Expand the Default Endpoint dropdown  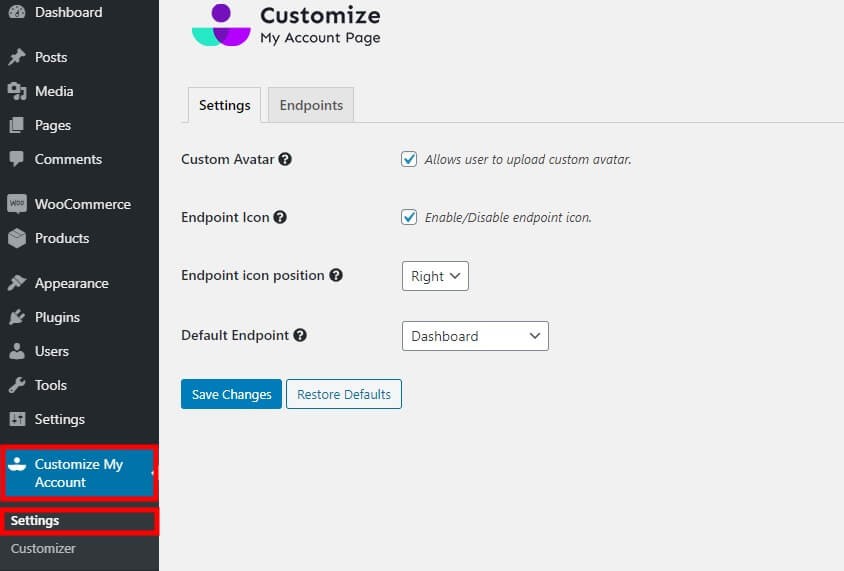click(475, 336)
